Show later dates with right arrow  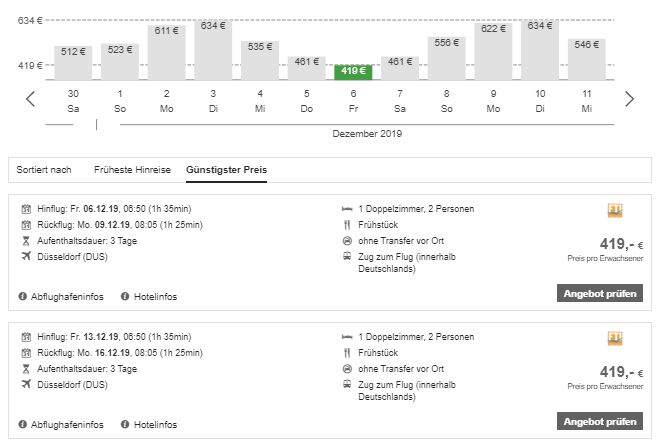pos(629,98)
